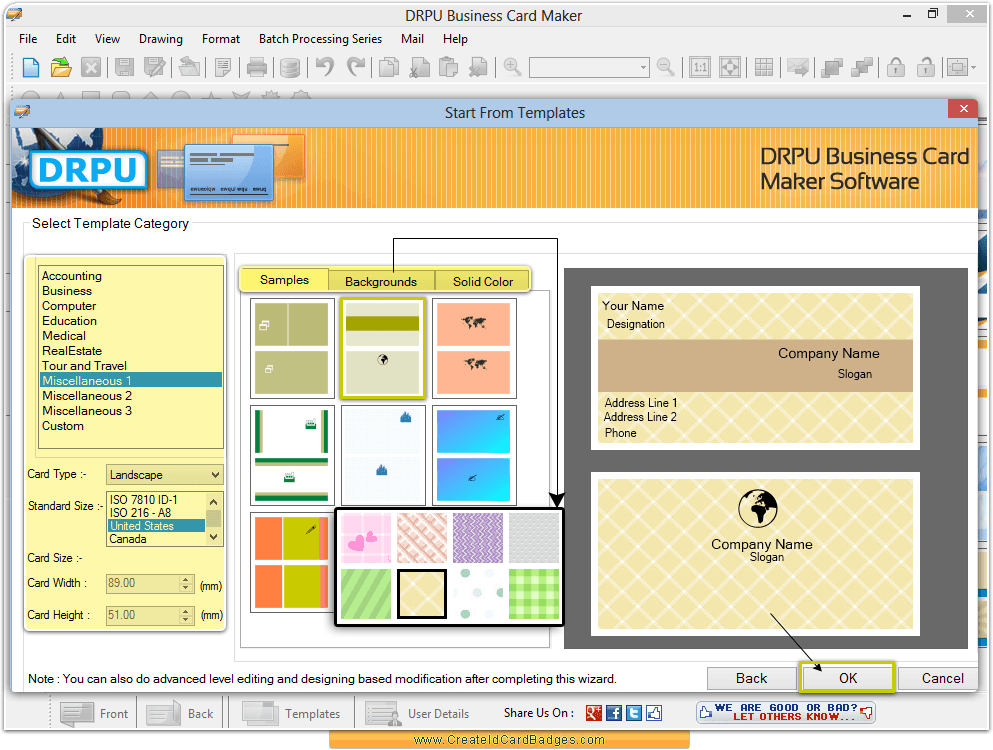Click the Copy icon in toolbar
The height and width of the screenshot is (750, 993).
(389, 67)
